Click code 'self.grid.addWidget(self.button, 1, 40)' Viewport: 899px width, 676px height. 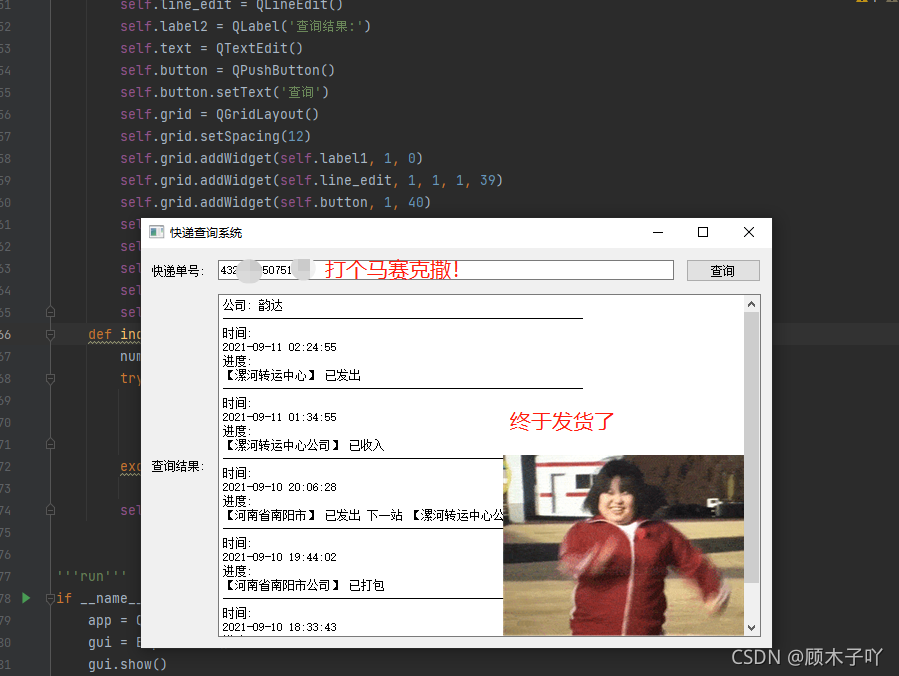(x=275, y=202)
